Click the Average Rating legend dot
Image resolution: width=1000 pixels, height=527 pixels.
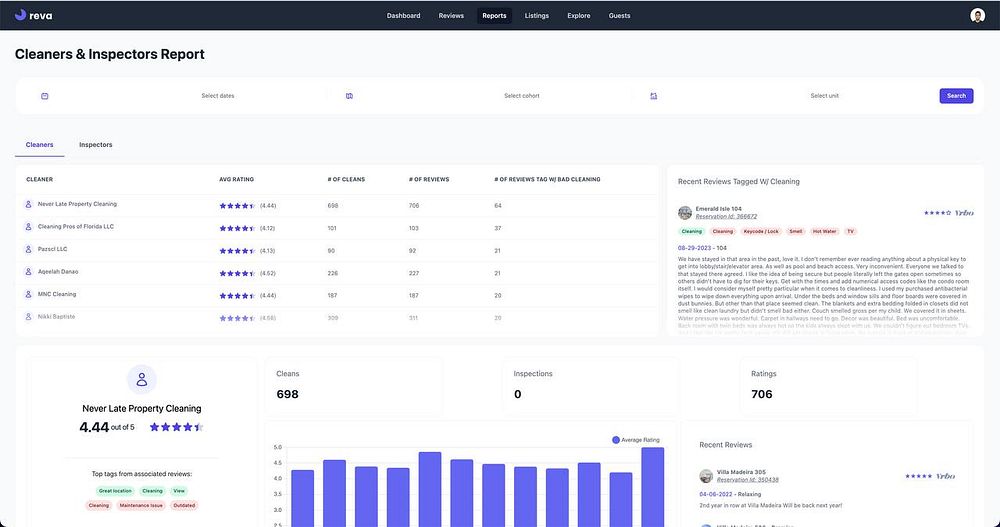[615, 440]
